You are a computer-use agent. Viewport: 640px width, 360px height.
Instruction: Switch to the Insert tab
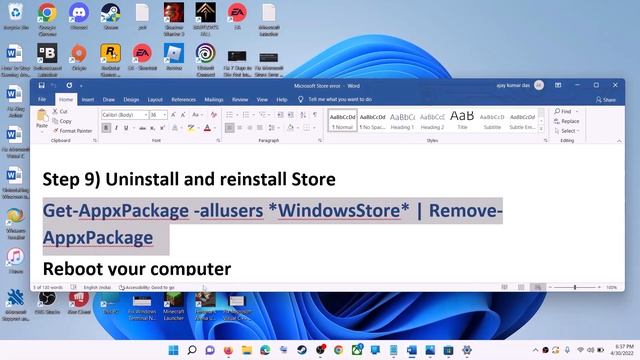point(88,99)
